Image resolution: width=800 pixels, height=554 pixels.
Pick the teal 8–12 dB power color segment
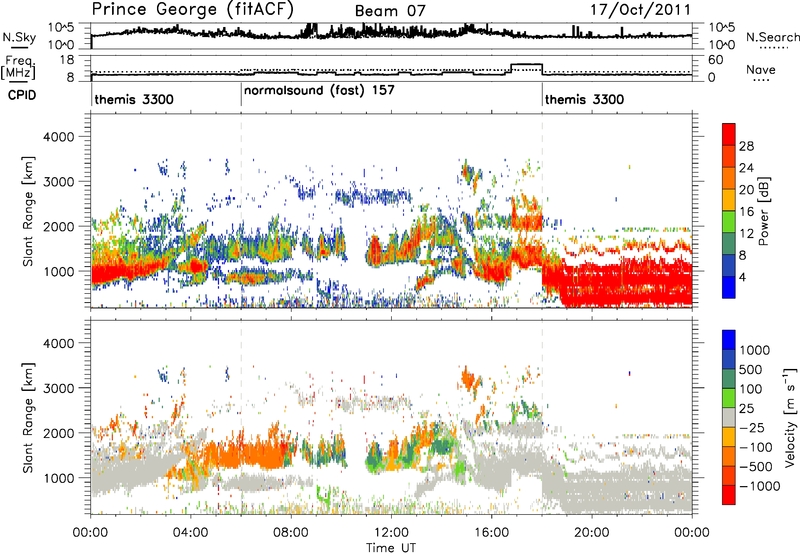pos(729,244)
